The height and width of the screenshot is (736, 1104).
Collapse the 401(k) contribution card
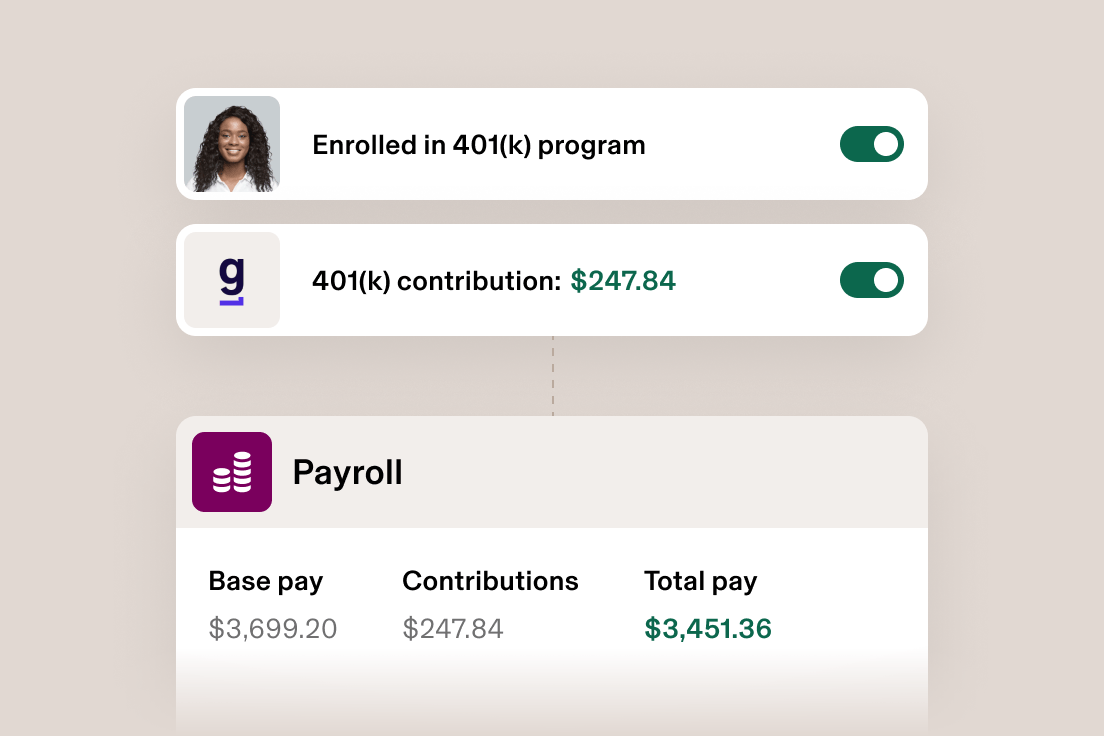tap(551, 280)
